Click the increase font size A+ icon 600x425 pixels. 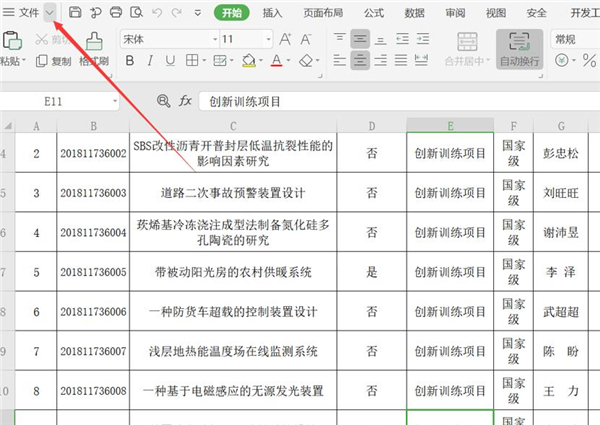(x=286, y=38)
